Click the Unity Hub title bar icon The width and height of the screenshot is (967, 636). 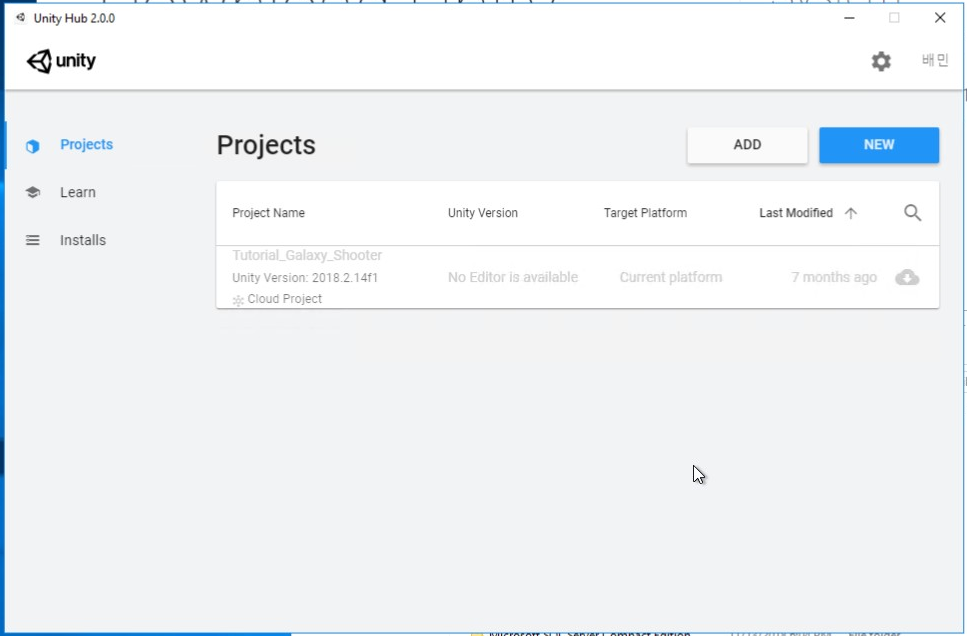[x=21, y=18]
